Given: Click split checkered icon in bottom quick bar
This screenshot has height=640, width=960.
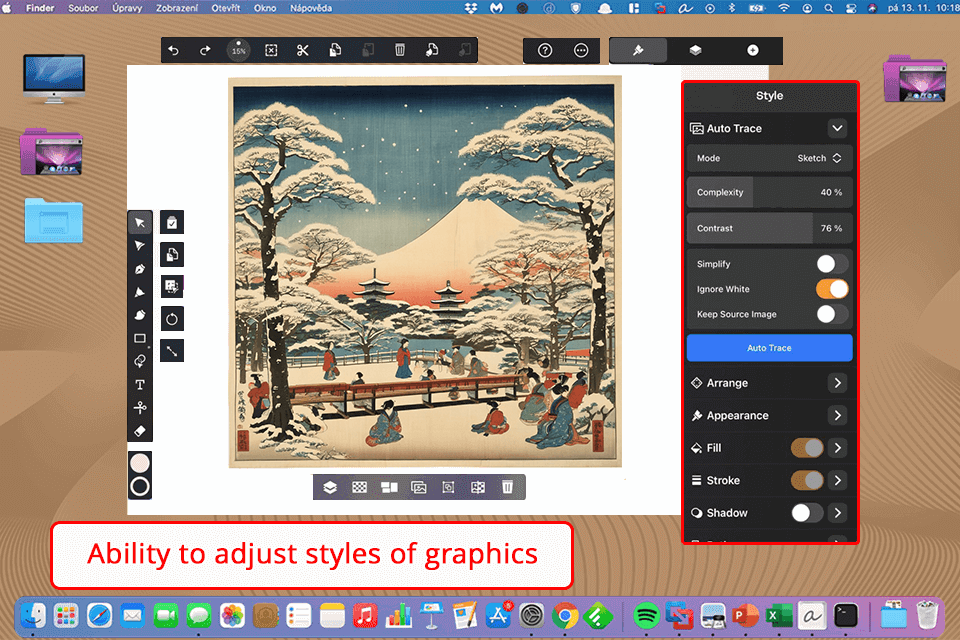Looking at the screenshot, I should (x=478, y=488).
